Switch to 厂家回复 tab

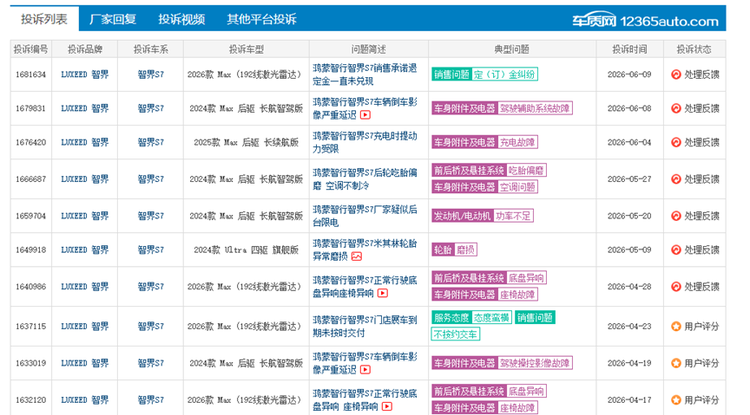coord(113,19)
